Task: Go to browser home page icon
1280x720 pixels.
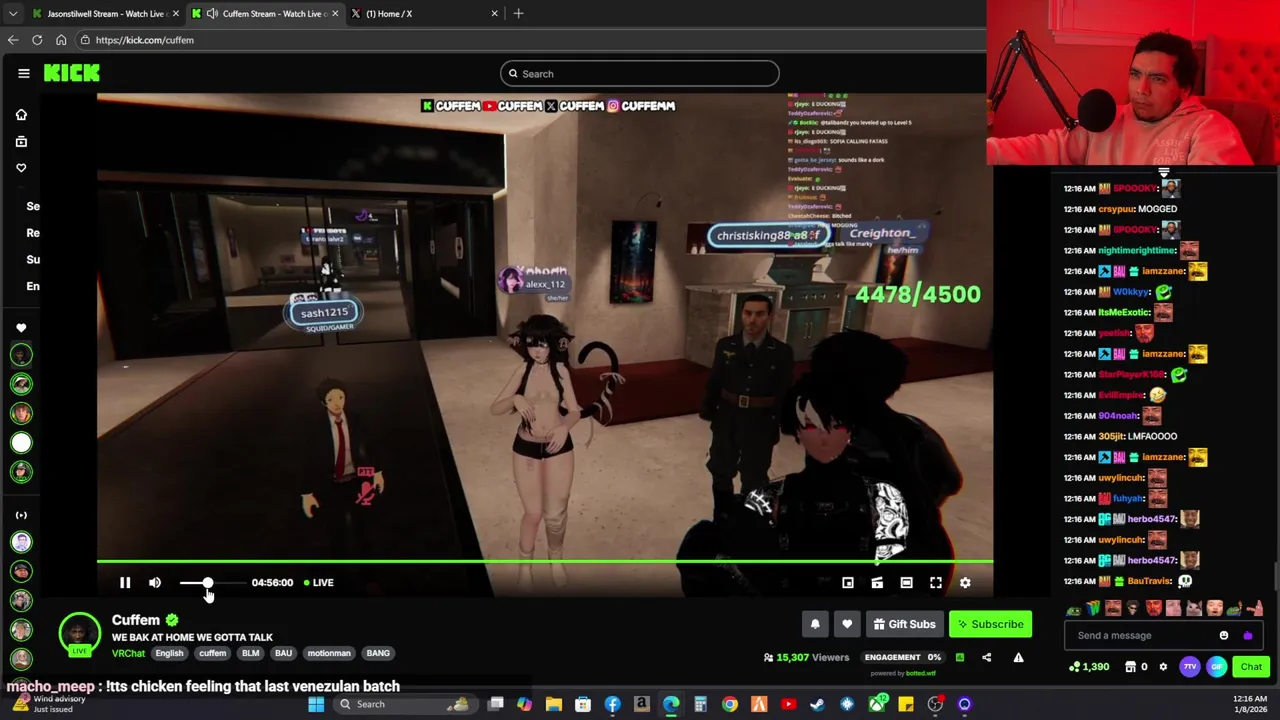Action: tap(61, 40)
